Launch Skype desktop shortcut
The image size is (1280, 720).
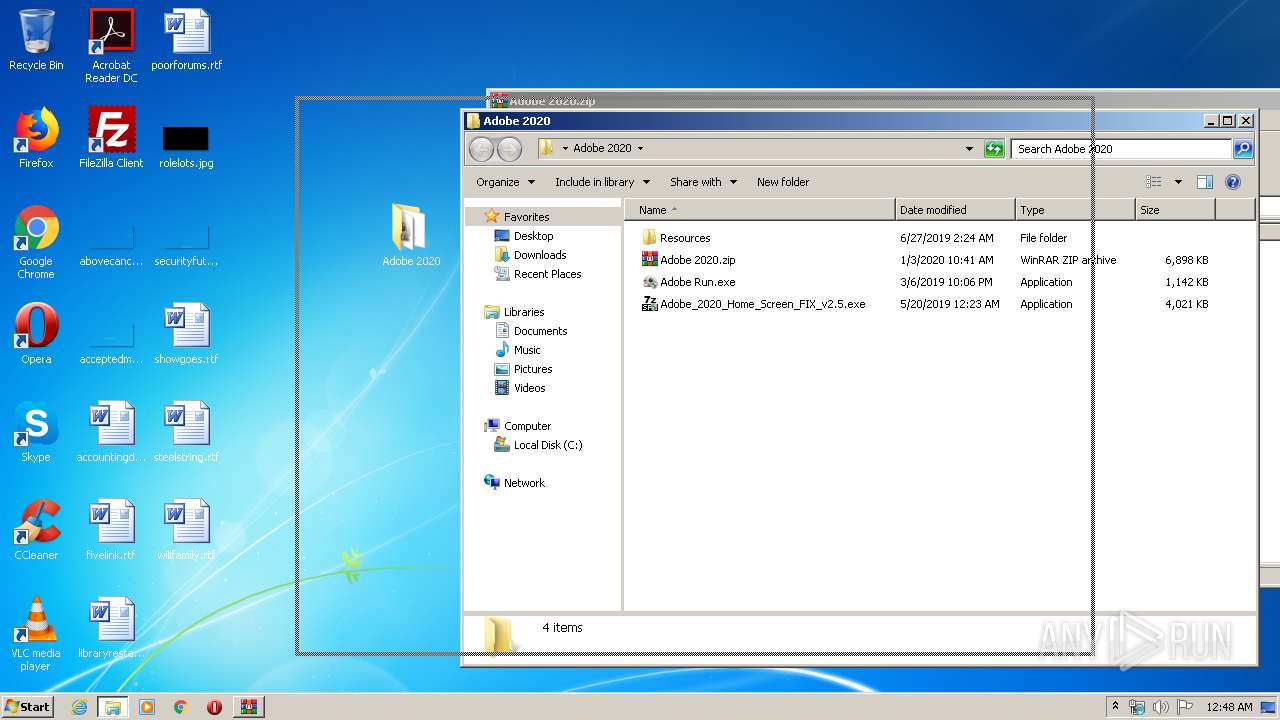pyautogui.click(x=36, y=432)
